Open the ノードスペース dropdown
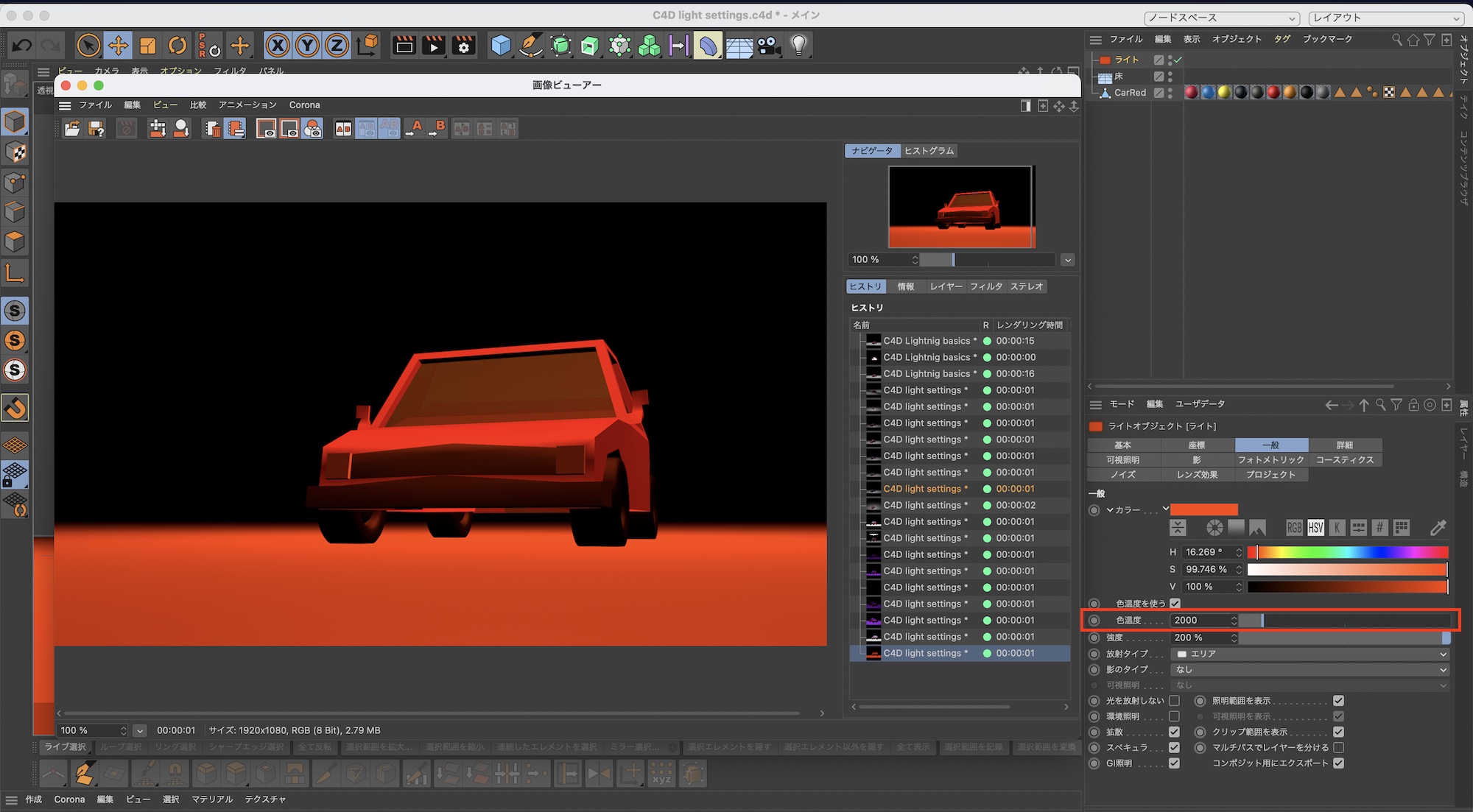The width and height of the screenshot is (1473, 812). click(x=1221, y=18)
